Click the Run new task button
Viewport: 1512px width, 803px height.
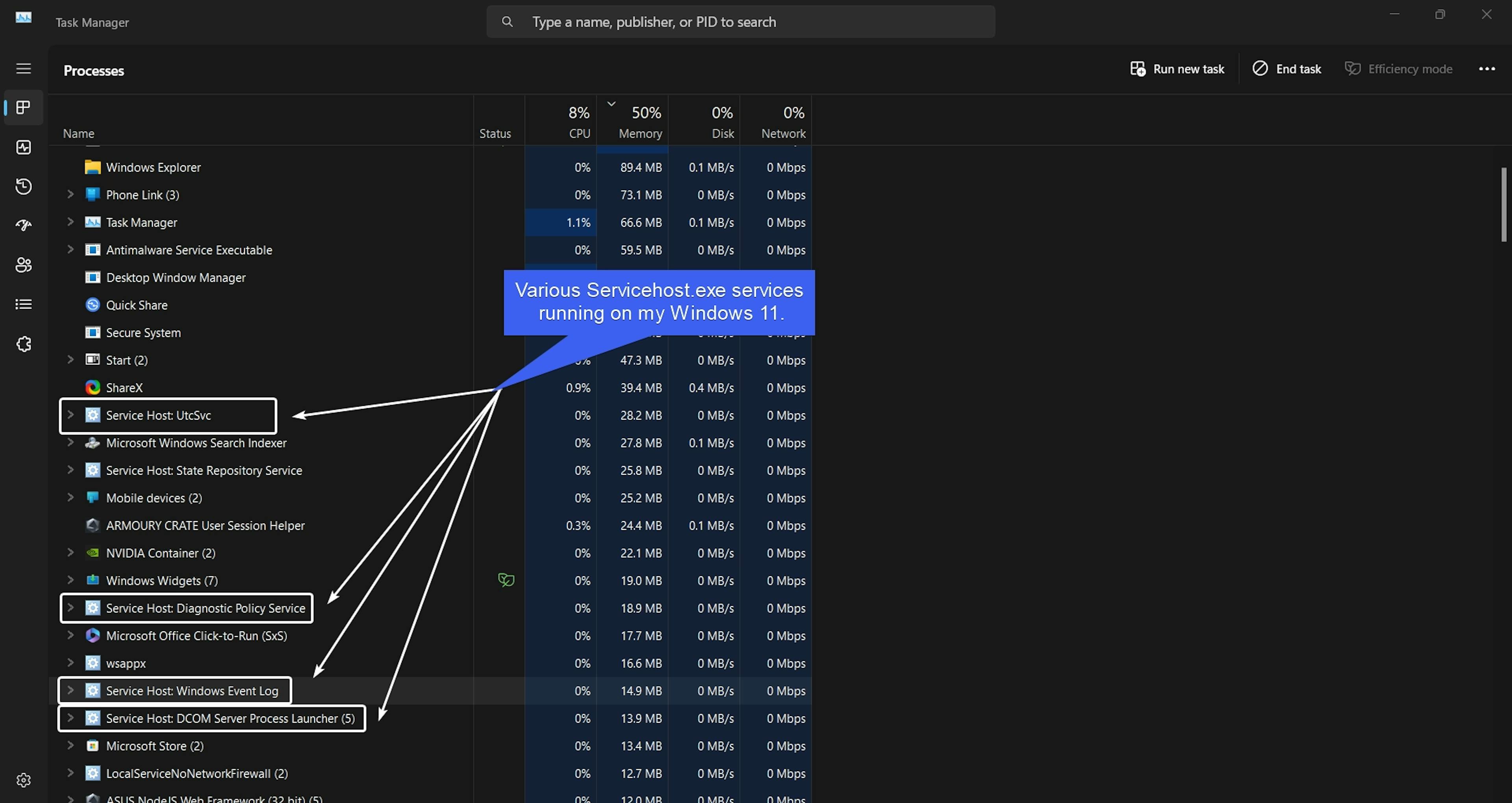click(x=1177, y=69)
